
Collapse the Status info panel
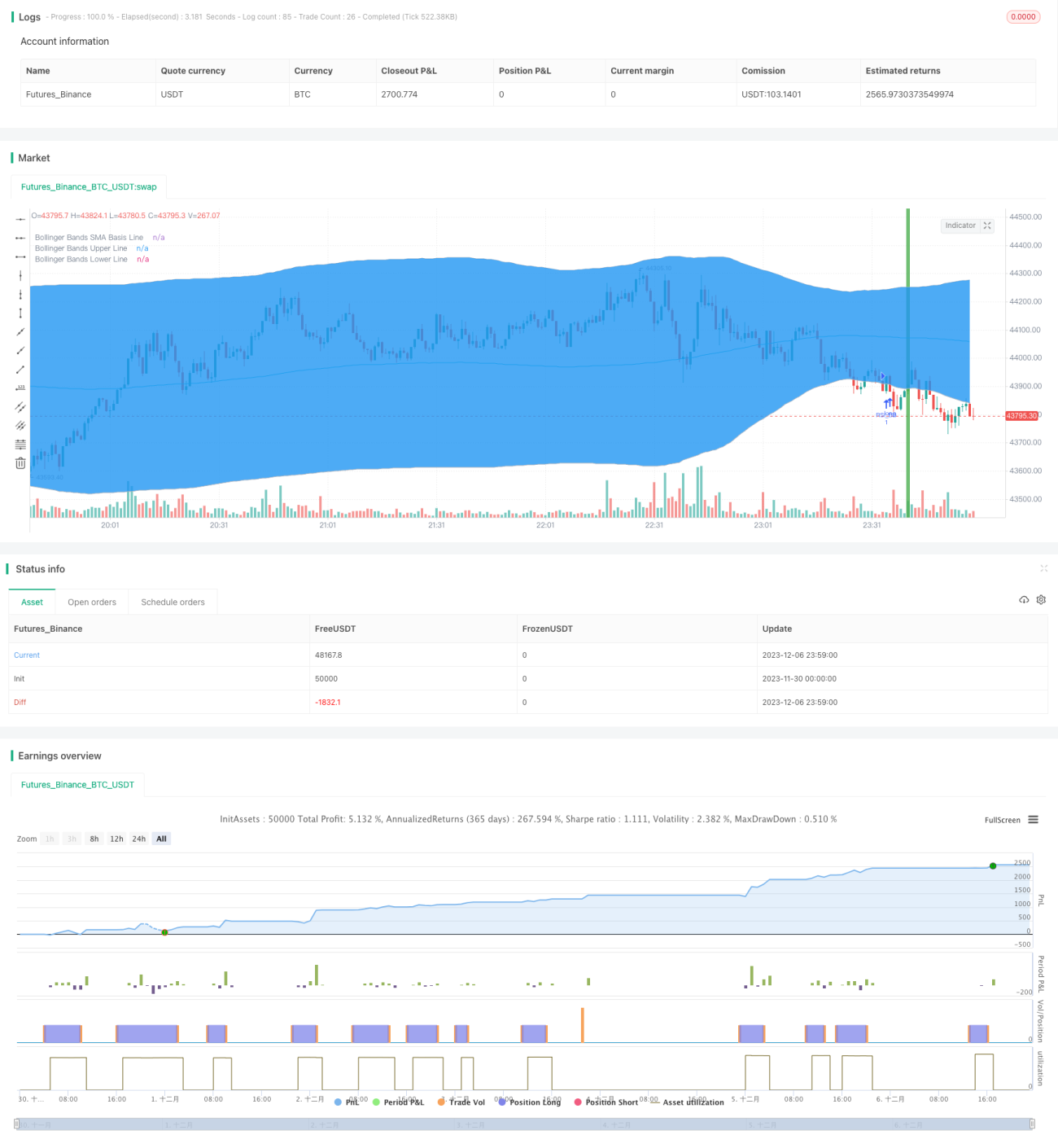(1043, 568)
